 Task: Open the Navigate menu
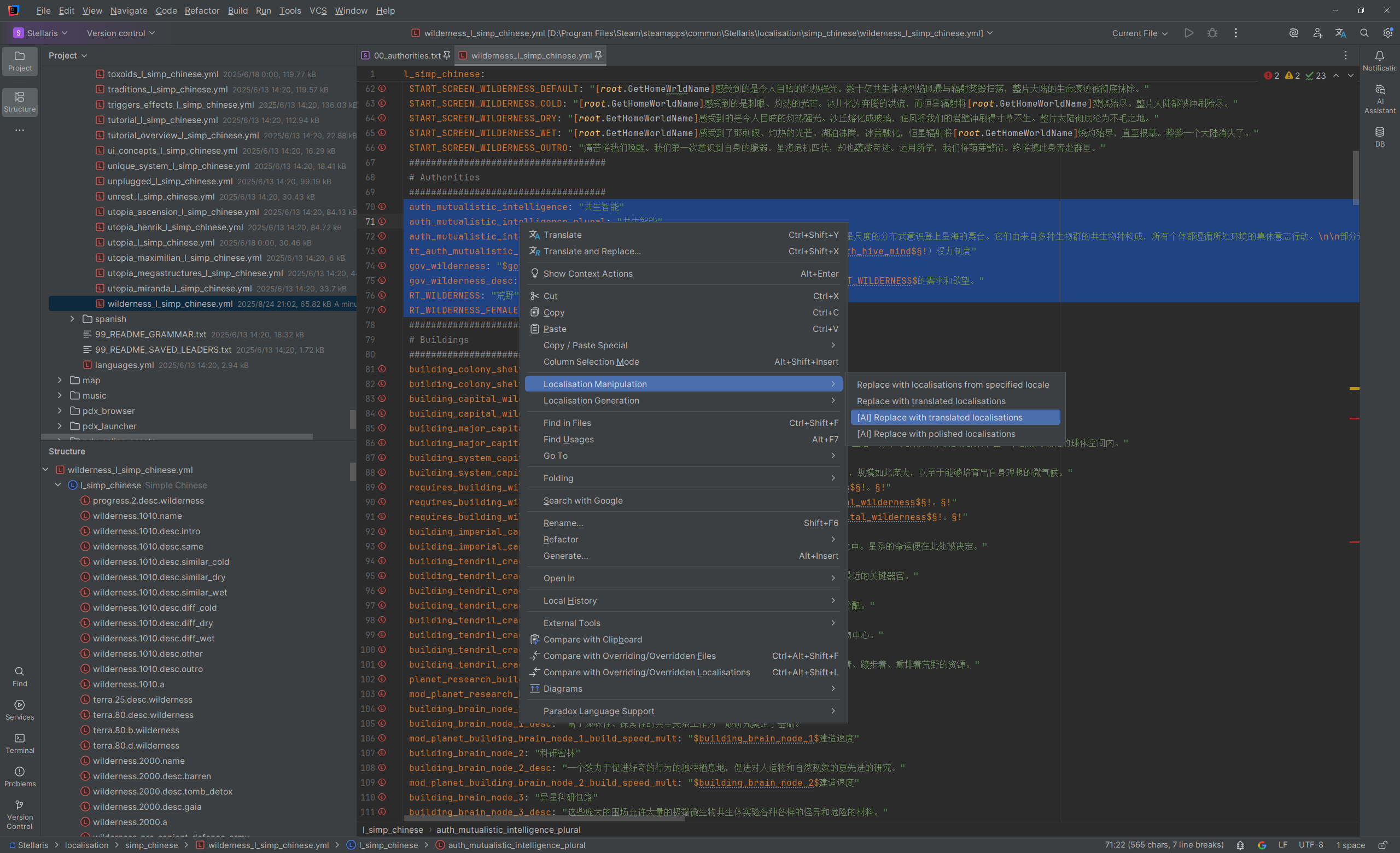pos(129,10)
